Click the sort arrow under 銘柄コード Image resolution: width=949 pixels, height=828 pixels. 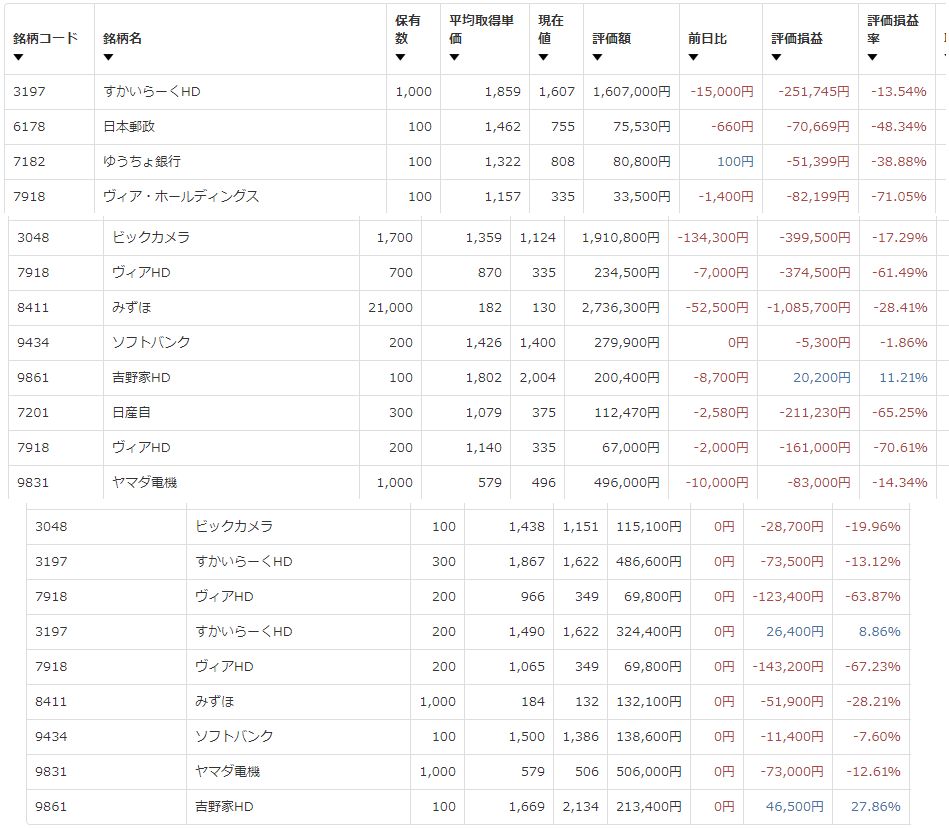pos(18,57)
